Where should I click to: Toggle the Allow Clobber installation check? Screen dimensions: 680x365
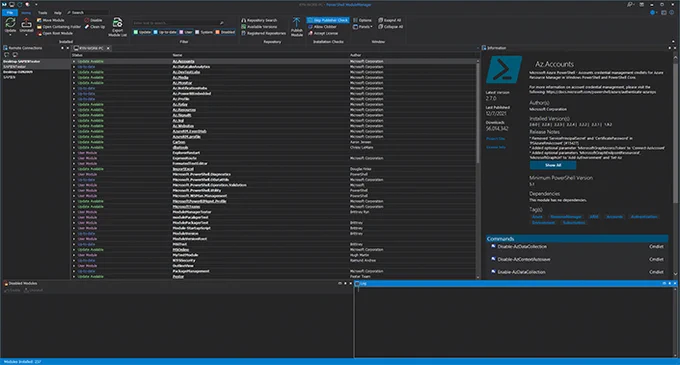322,27
